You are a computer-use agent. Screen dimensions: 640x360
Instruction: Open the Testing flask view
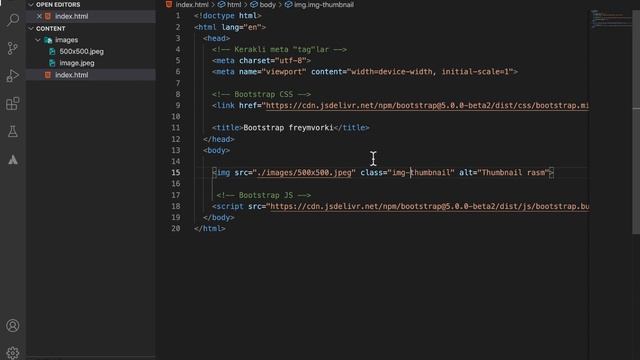point(13,131)
